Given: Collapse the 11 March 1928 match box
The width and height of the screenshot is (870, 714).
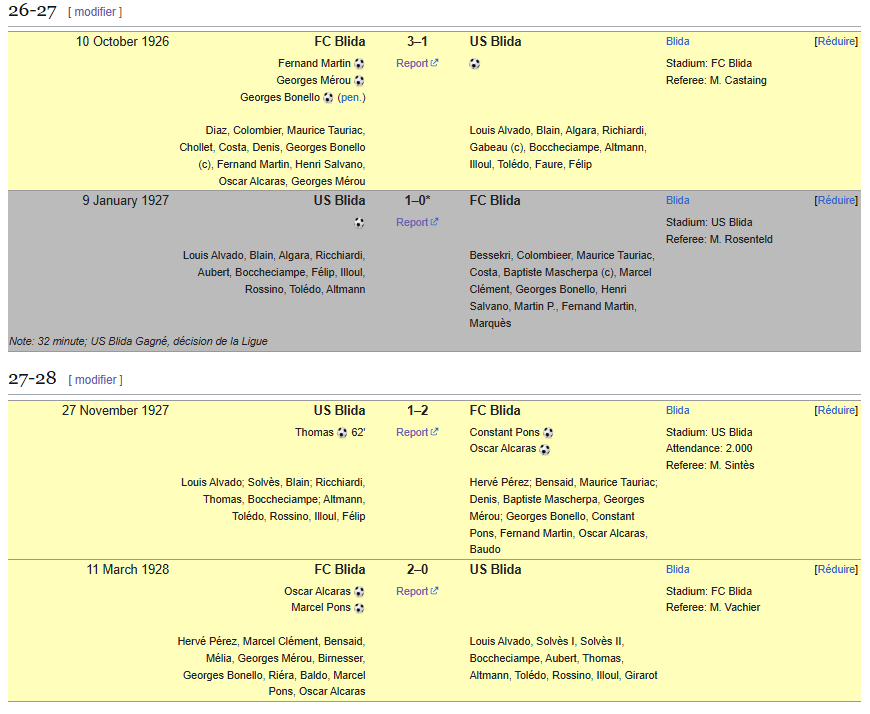Looking at the screenshot, I should pyautogui.click(x=837, y=570).
